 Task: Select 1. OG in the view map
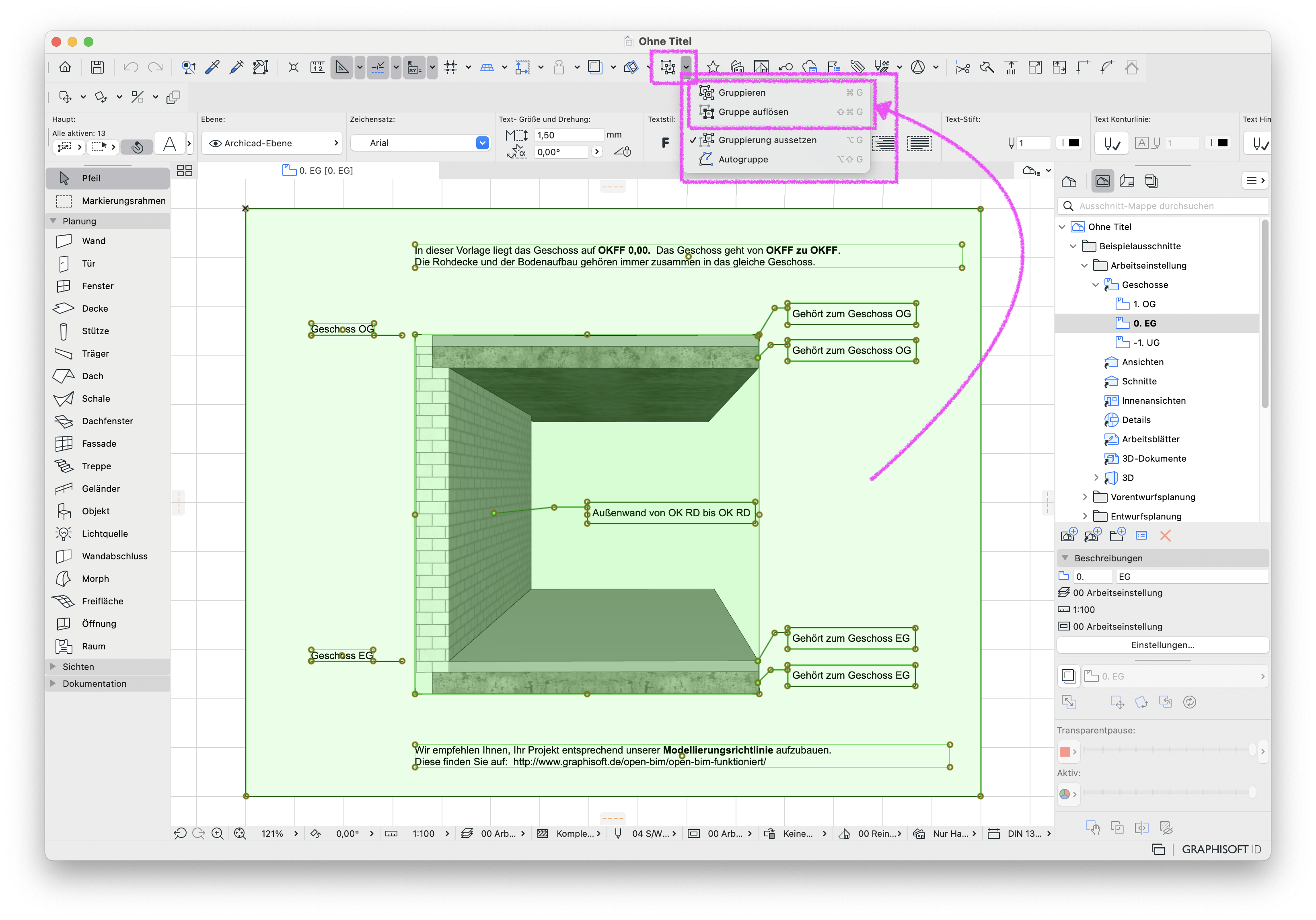1144,304
